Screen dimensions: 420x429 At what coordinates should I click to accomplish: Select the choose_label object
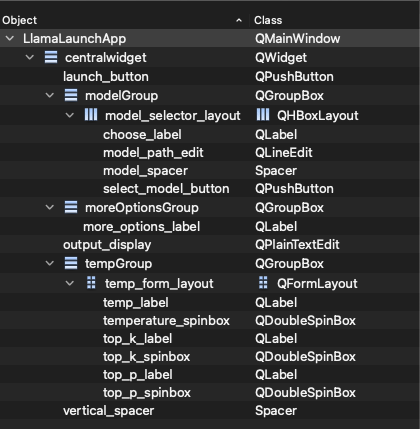tap(142, 135)
